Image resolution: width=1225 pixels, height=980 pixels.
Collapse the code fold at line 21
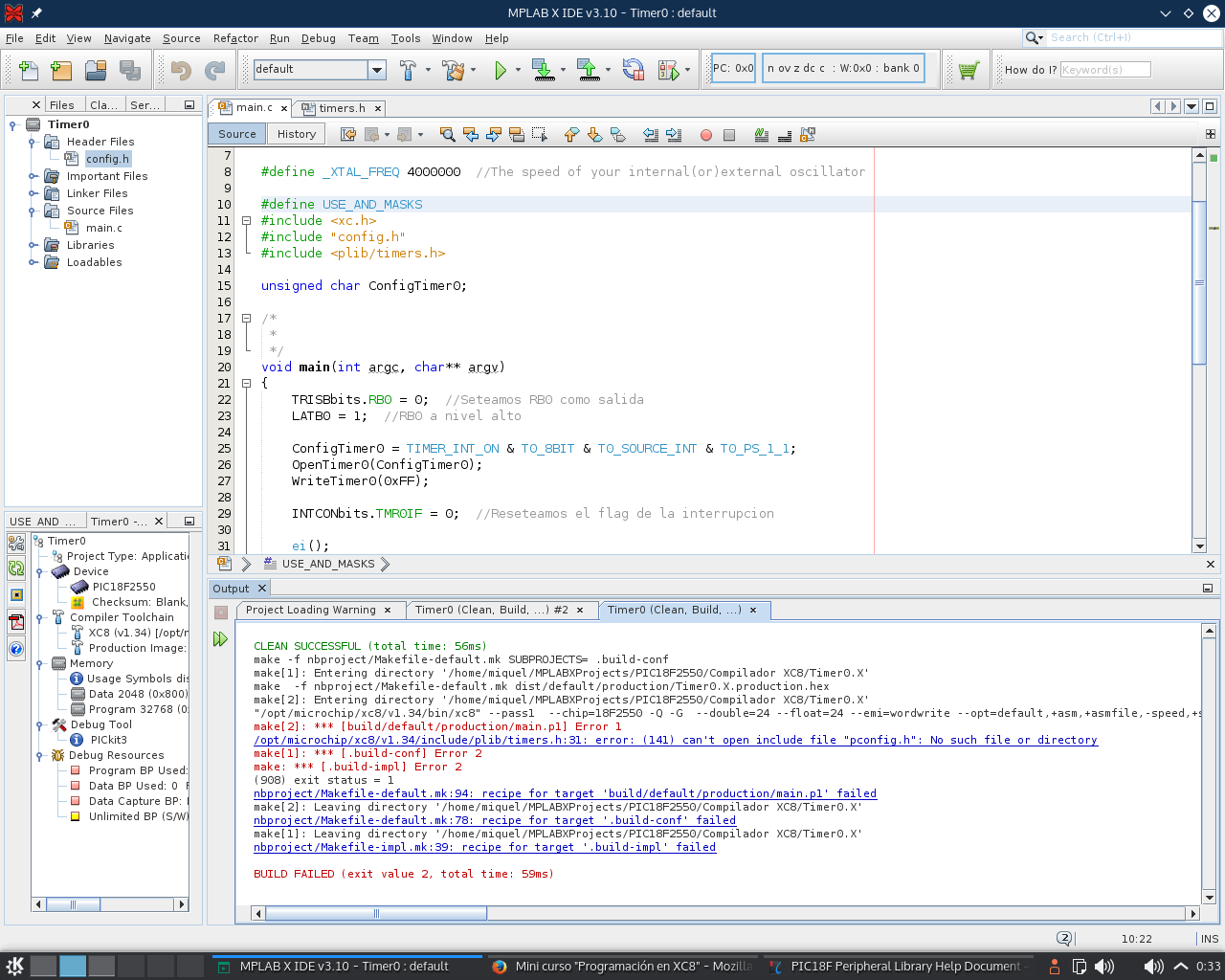click(x=246, y=383)
